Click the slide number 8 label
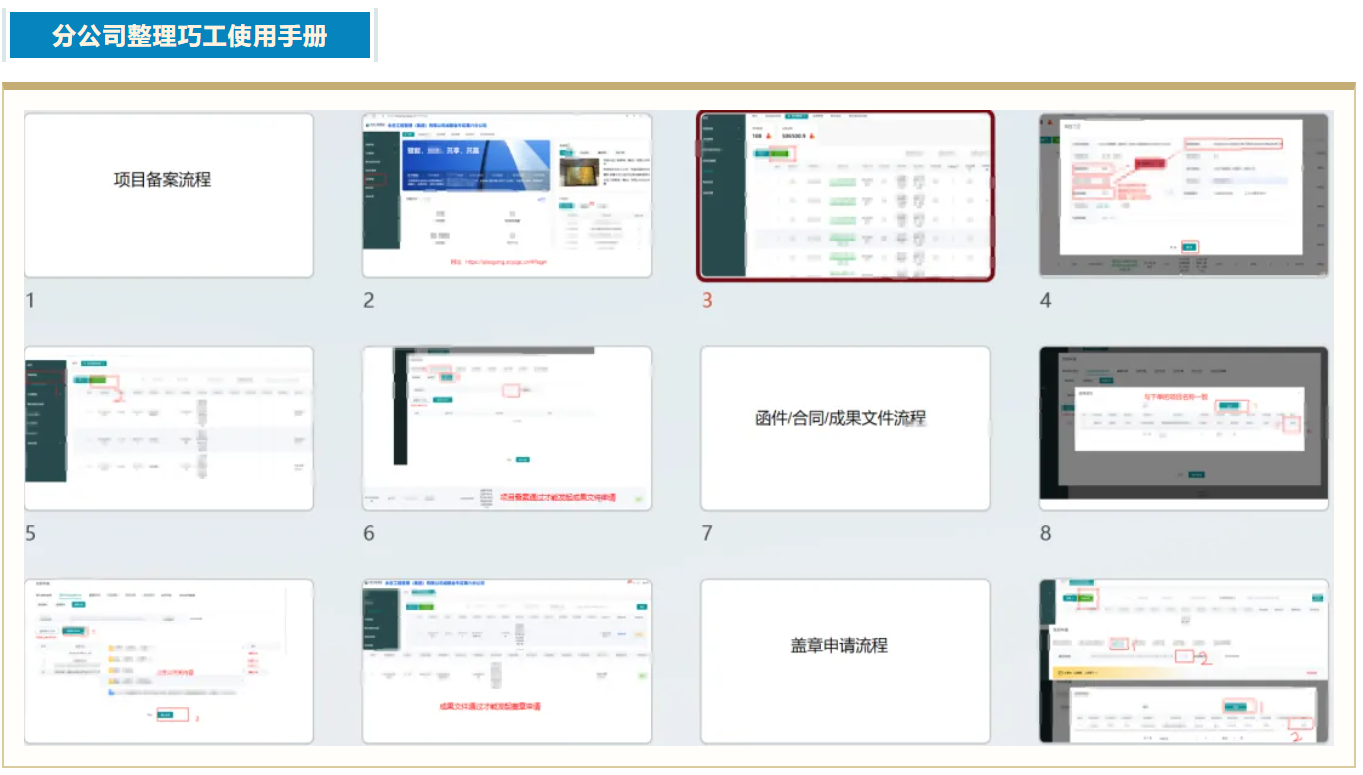 [1046, 533]
